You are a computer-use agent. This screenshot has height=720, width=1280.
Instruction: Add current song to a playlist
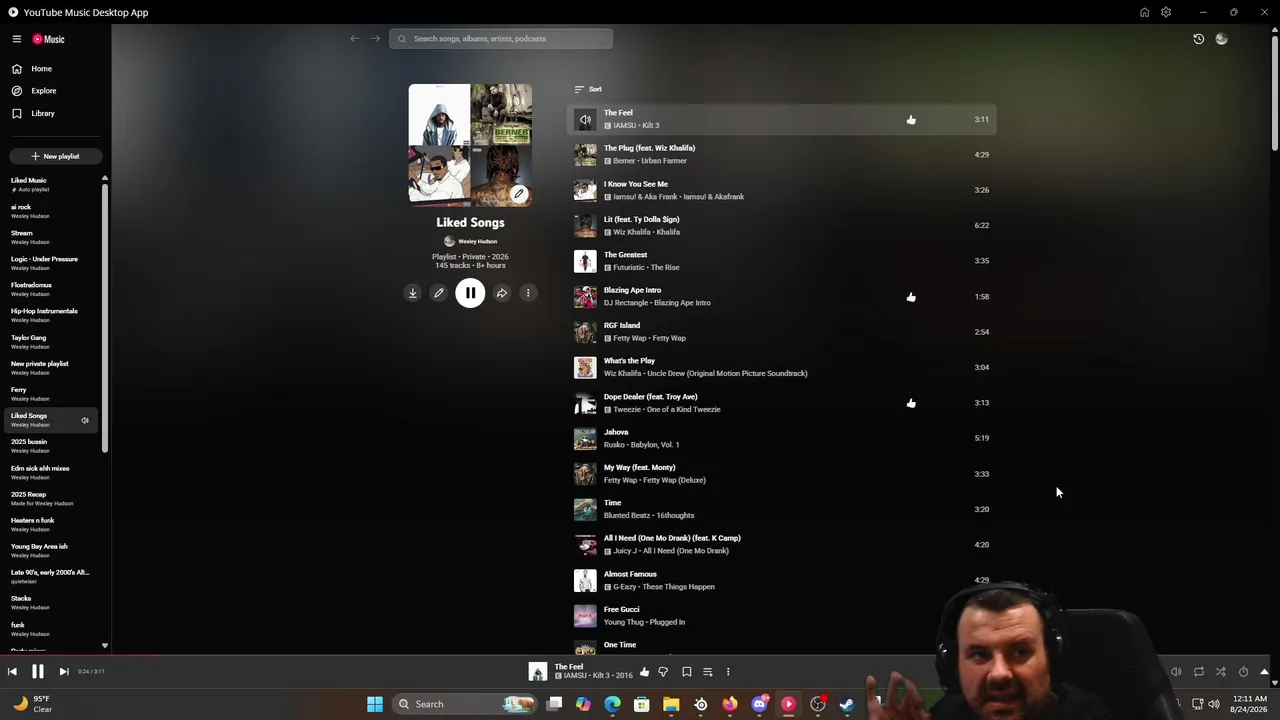click(x=707, y=672)
